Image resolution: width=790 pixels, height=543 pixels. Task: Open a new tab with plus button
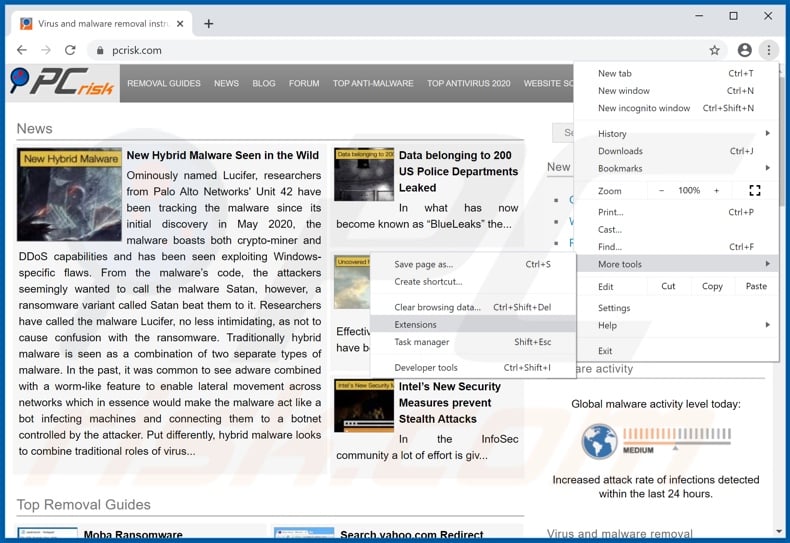click(209, 24)
